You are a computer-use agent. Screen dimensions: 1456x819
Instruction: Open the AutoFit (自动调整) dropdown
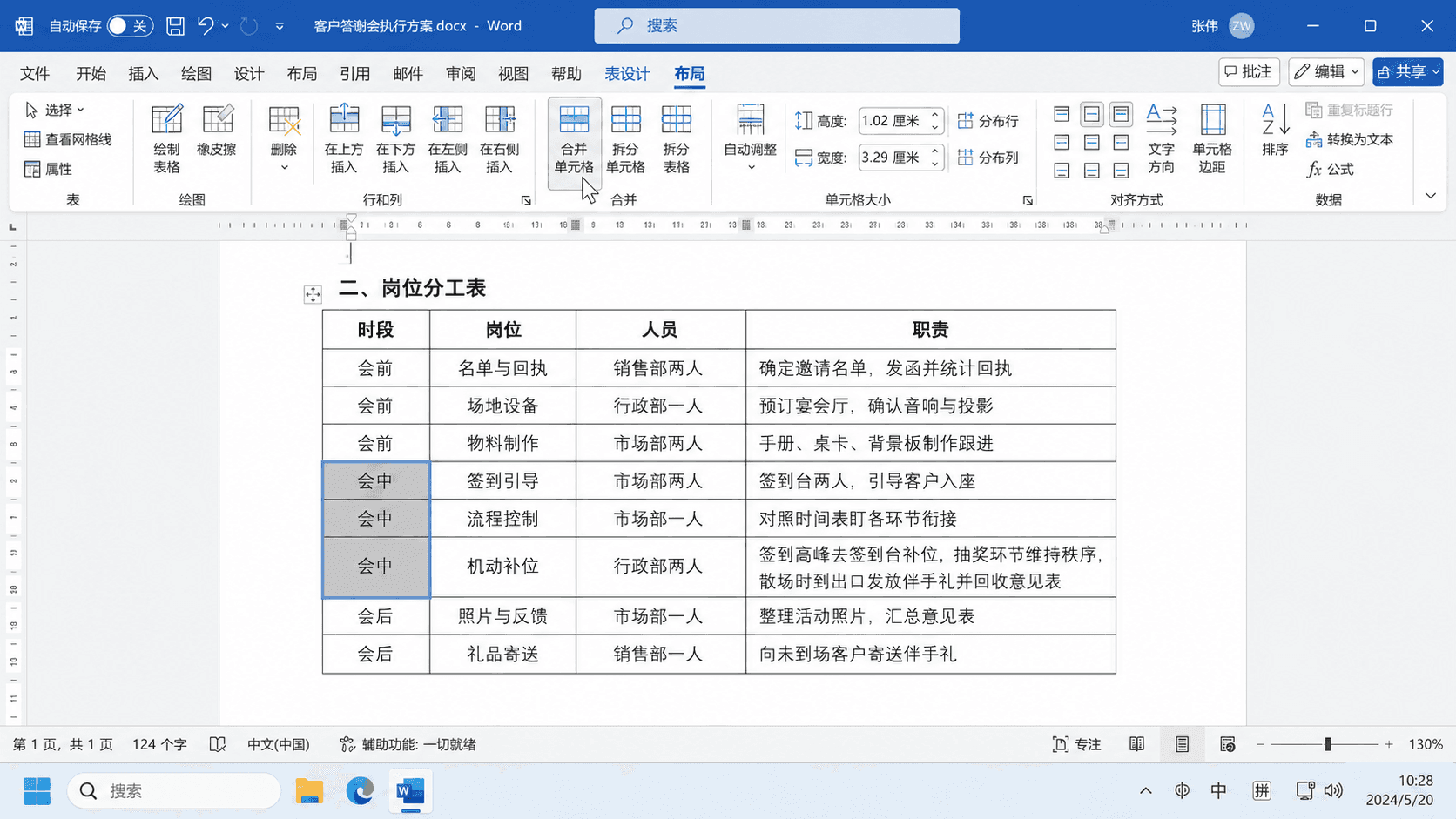click(750, 139)
